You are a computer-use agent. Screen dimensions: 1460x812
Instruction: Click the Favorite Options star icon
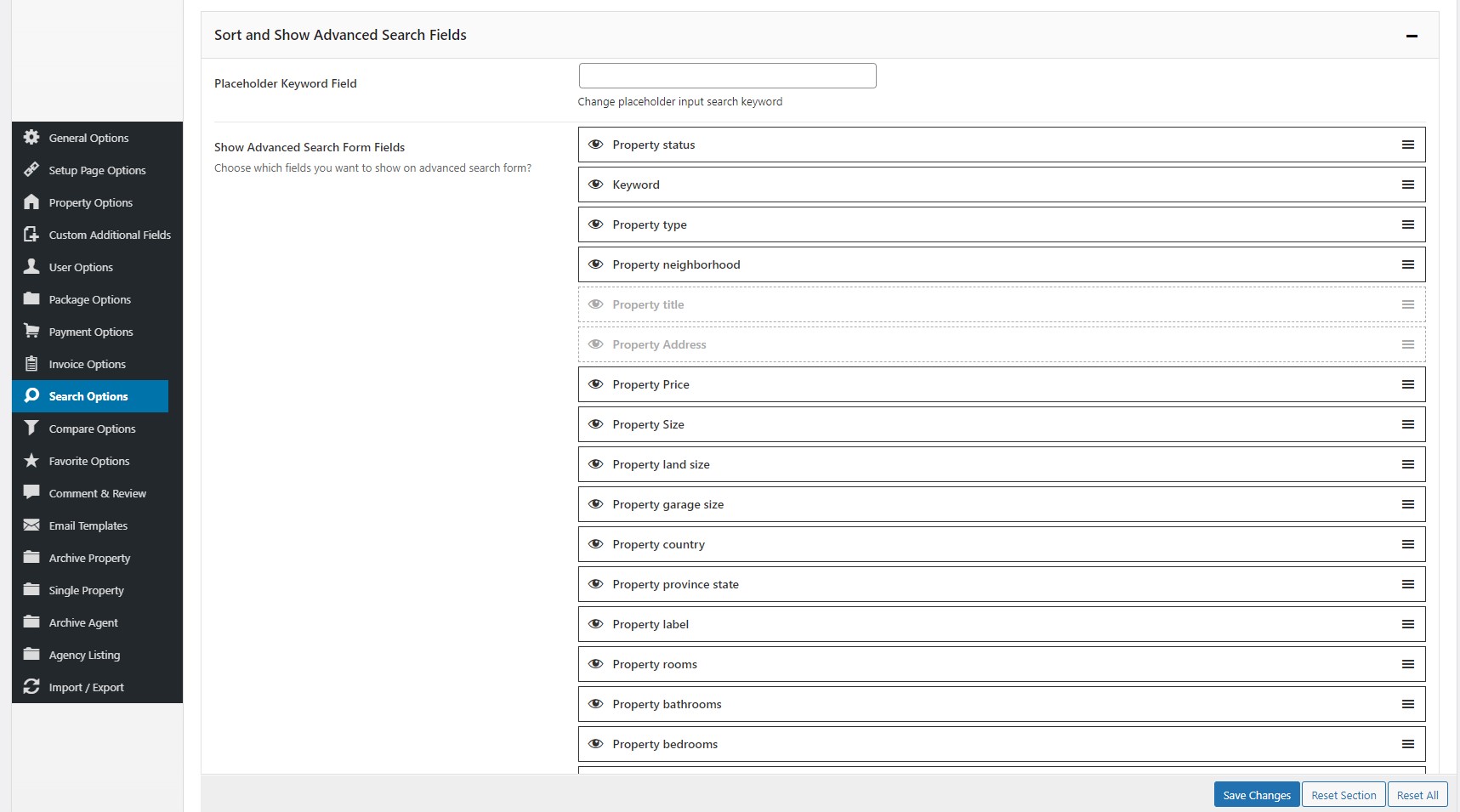point(31,460)
